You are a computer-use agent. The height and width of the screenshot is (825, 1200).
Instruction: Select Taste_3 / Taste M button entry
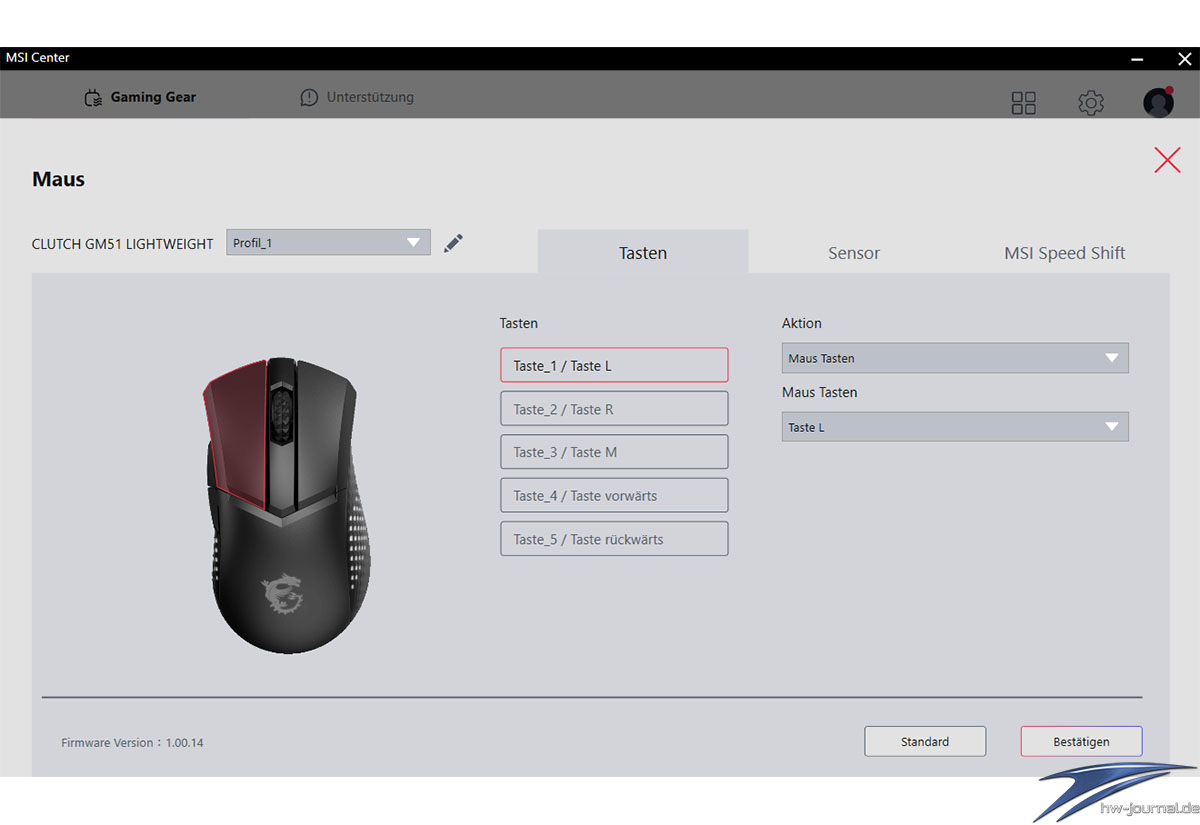(614, 452)
